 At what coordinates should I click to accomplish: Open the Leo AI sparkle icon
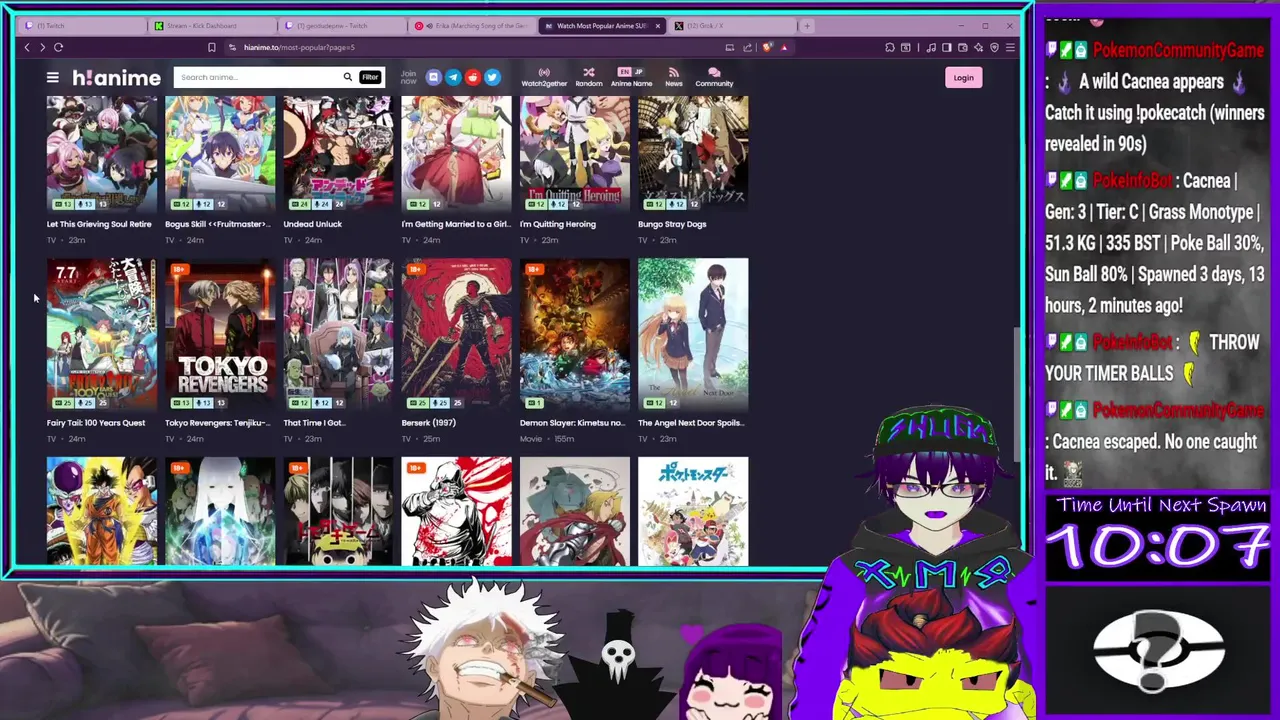[978, 47]
